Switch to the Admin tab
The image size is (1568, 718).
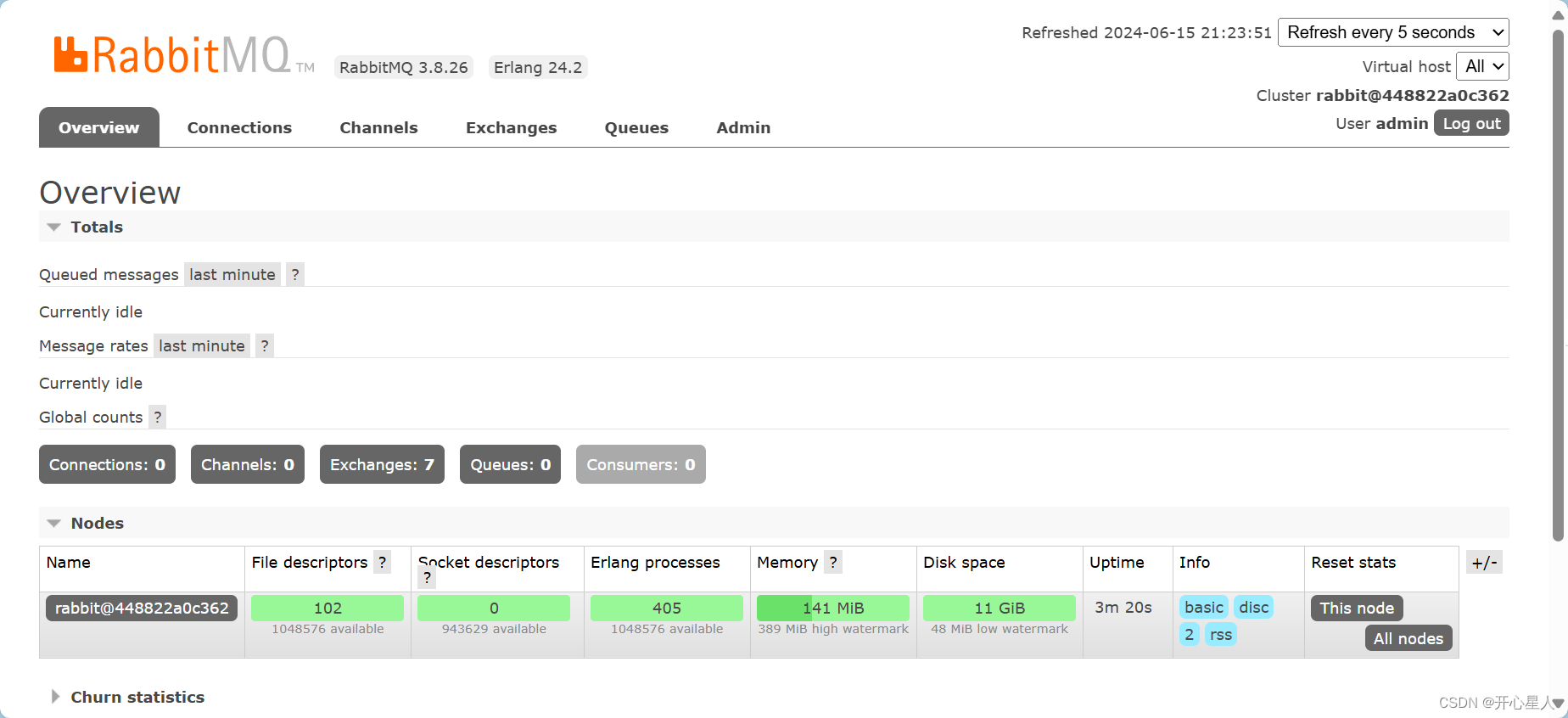[x=743, y=127]
